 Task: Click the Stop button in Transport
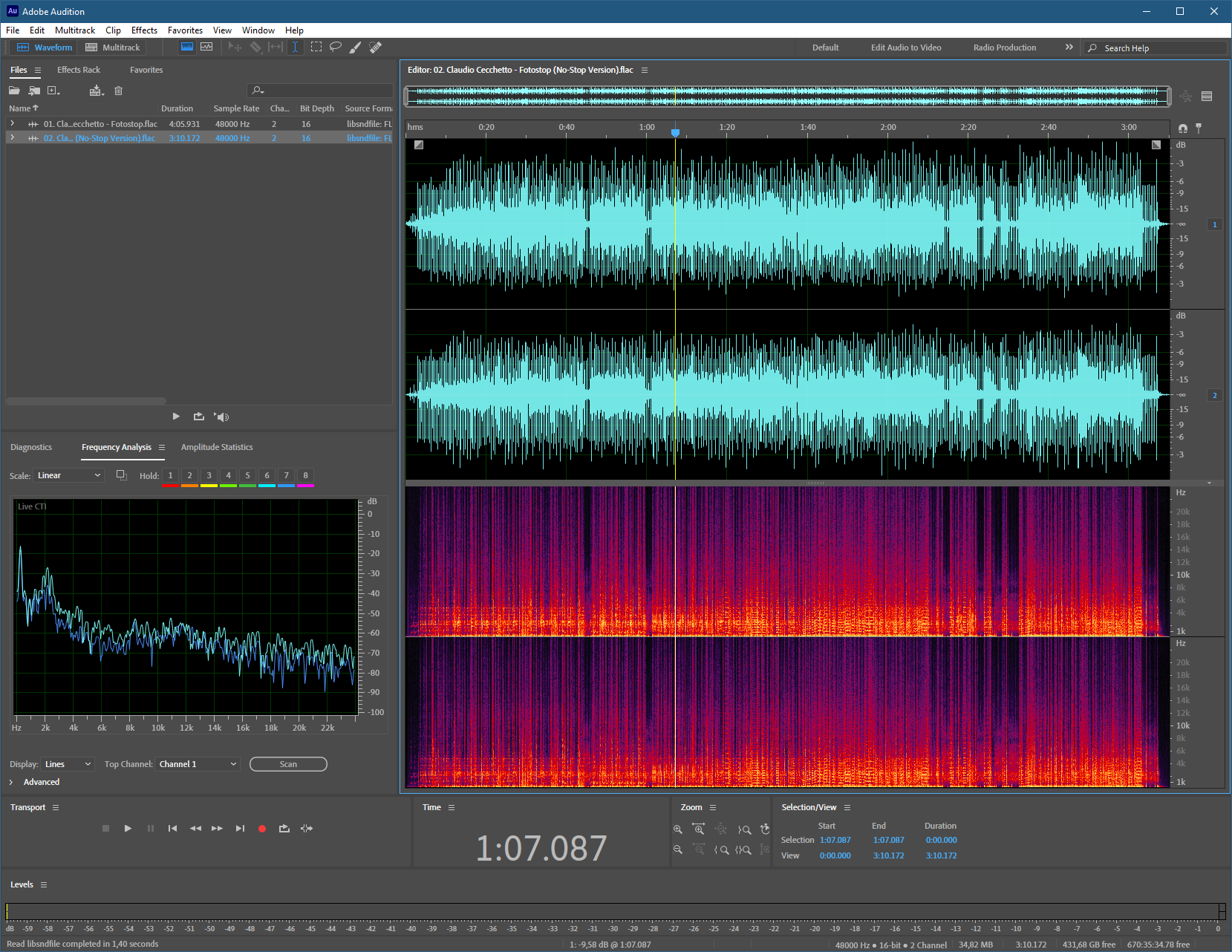click(x=105, y=829)
